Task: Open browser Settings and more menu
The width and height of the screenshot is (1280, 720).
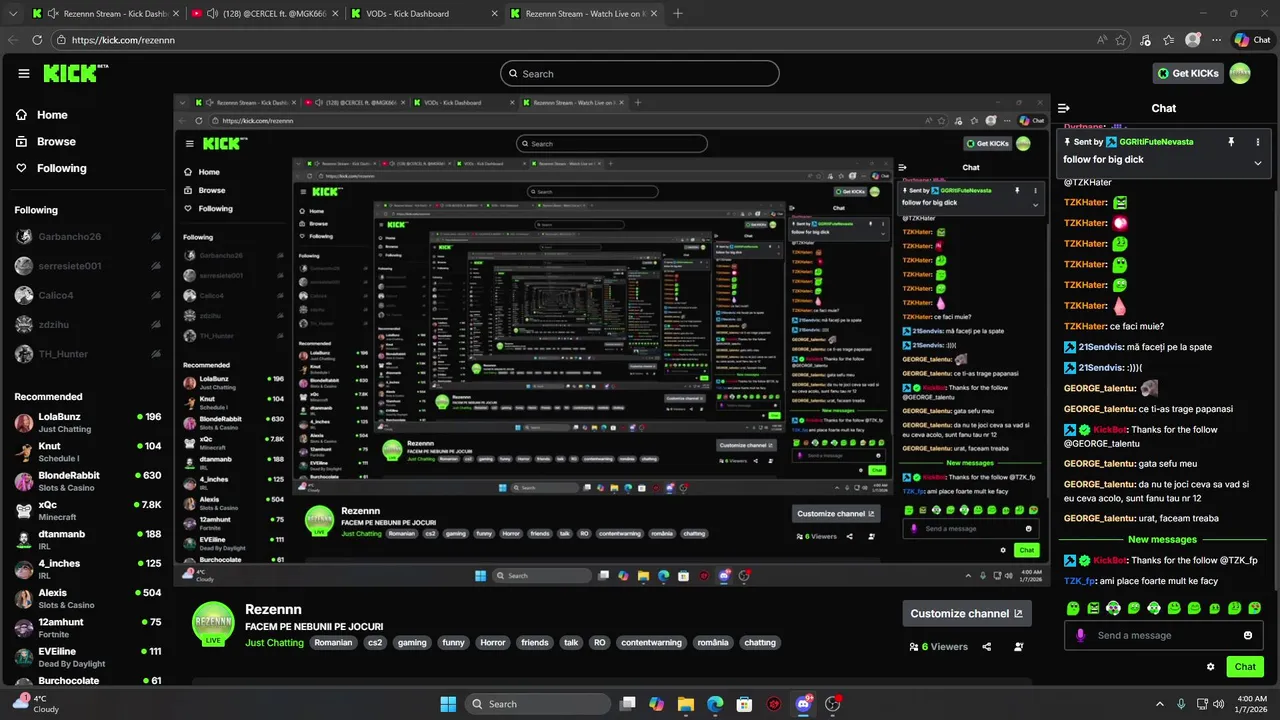Action: point(1216,40)
